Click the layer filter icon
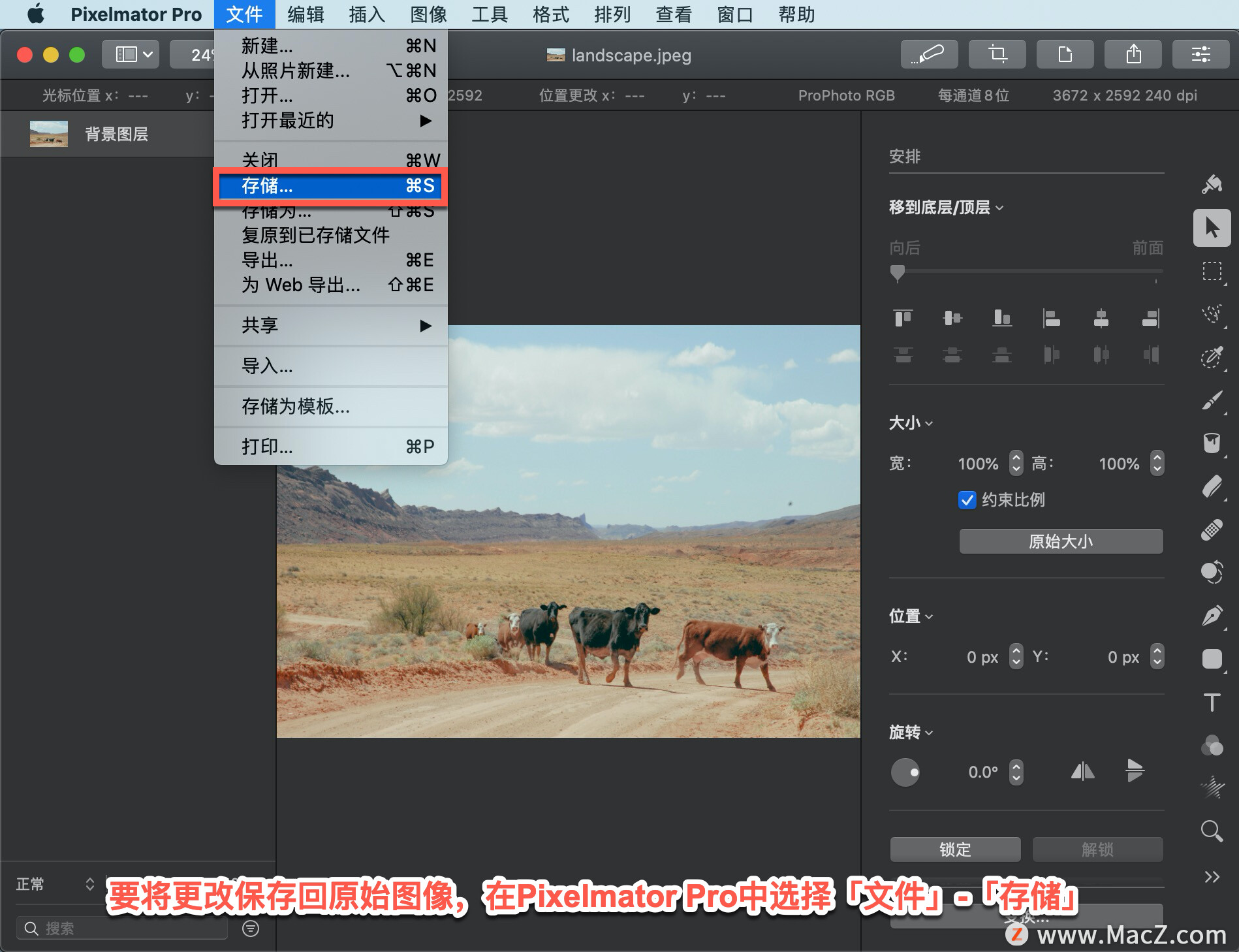Image resolution: width=1239 pixels, height=952 pixels. 251,928
